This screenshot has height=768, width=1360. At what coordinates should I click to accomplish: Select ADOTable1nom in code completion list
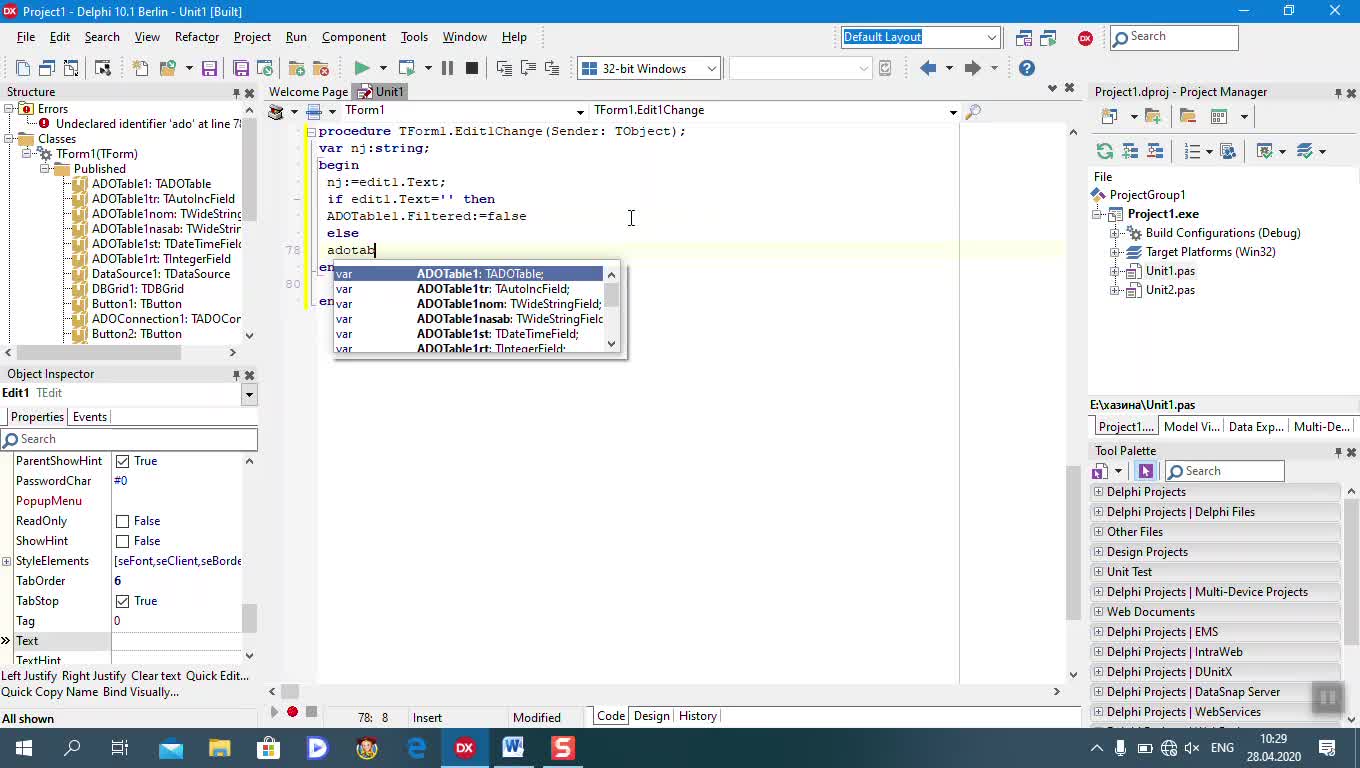pos(468,304)
